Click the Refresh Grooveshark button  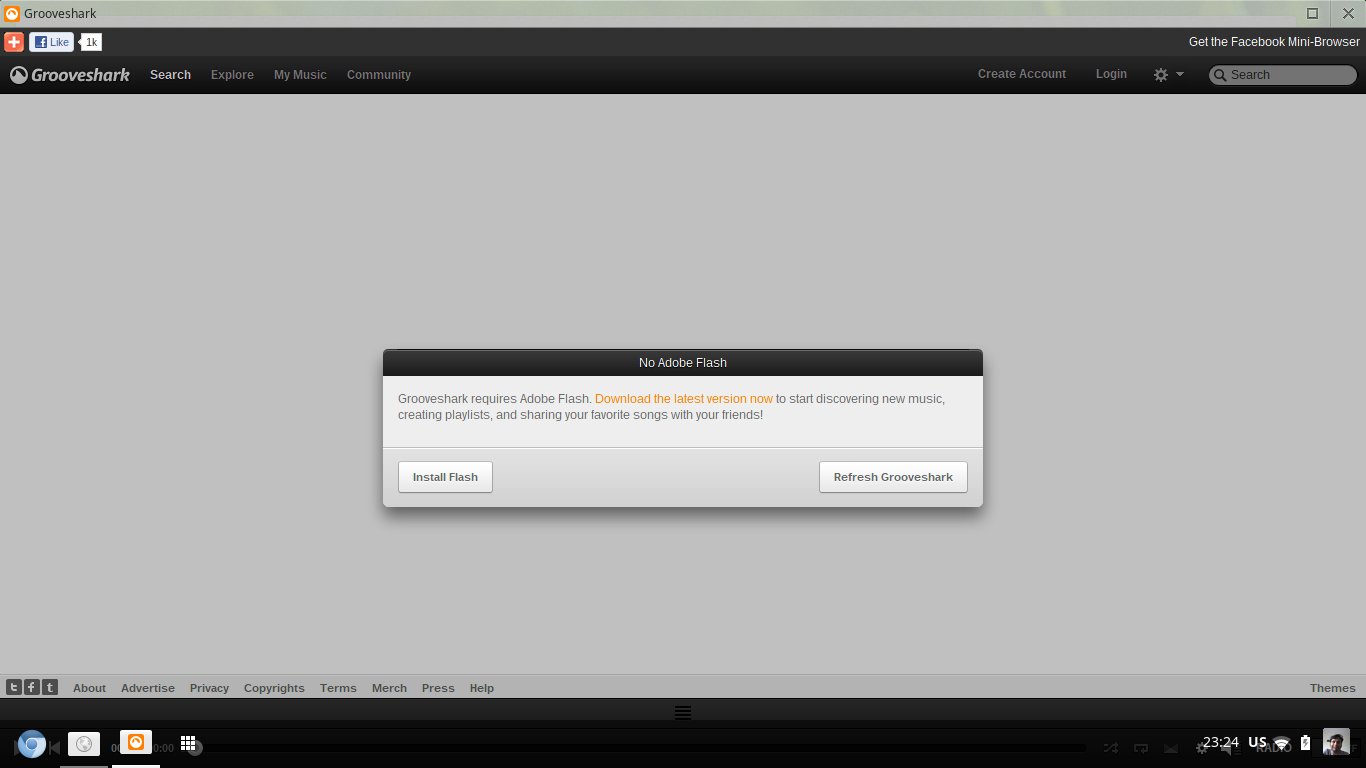(x=893, y=477)
